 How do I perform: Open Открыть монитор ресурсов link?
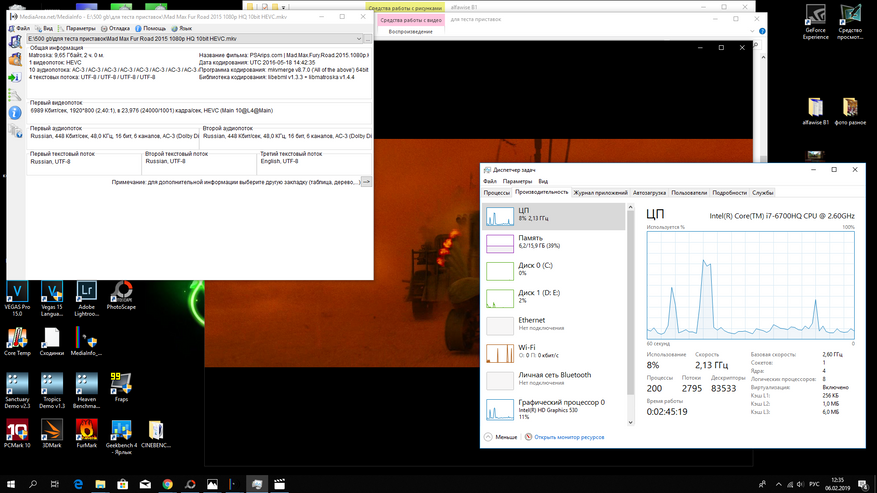click(565, 437)
